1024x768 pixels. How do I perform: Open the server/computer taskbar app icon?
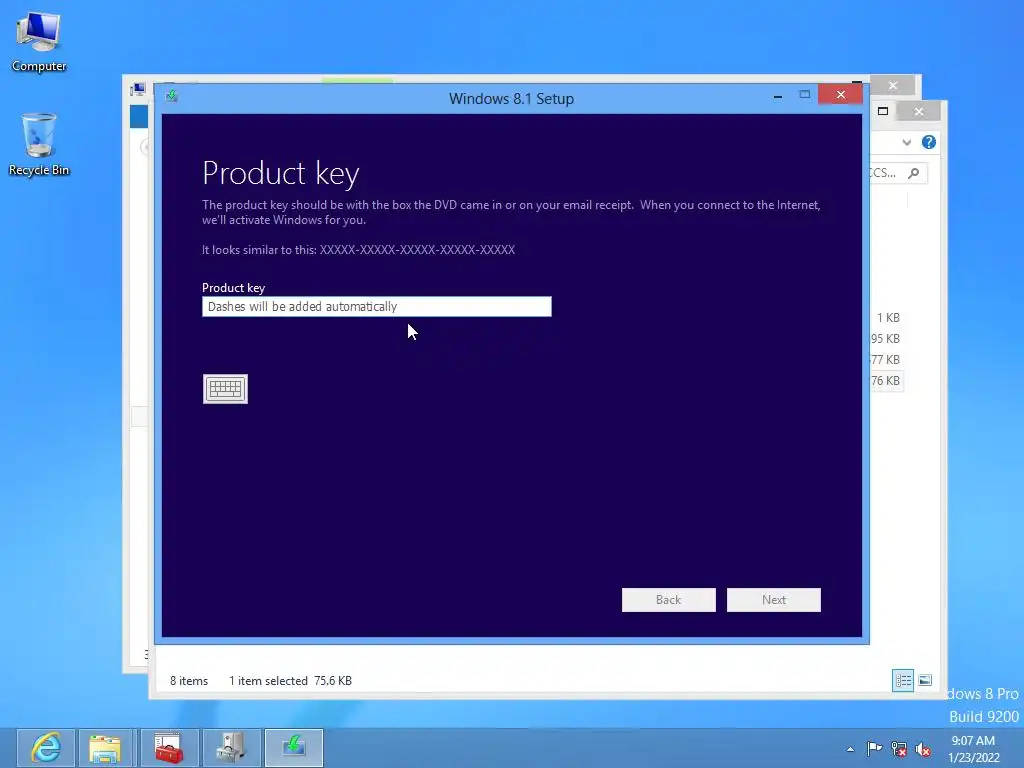(x=231, y=747)
